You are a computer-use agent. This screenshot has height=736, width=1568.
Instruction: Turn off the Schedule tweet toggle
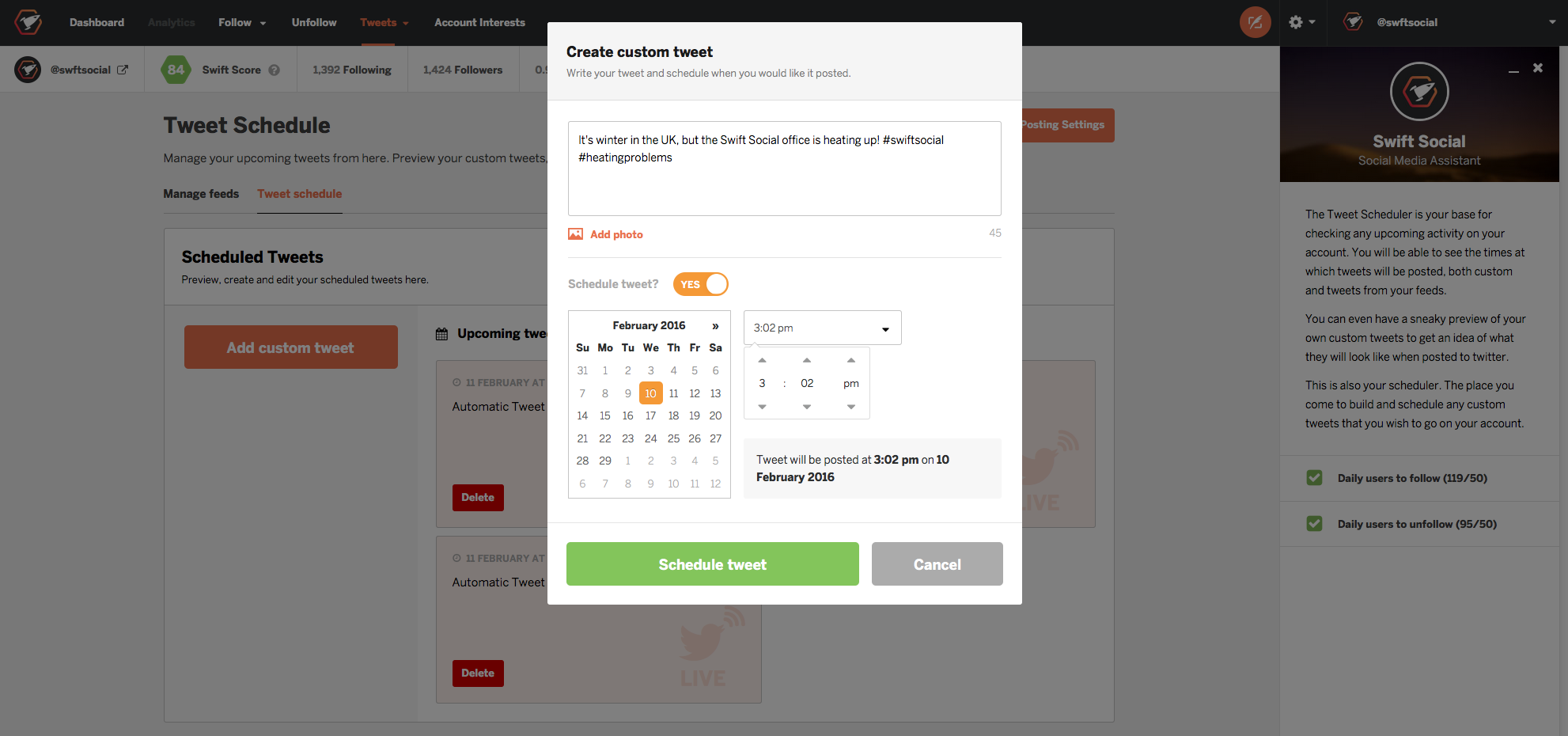pos(701,283)
